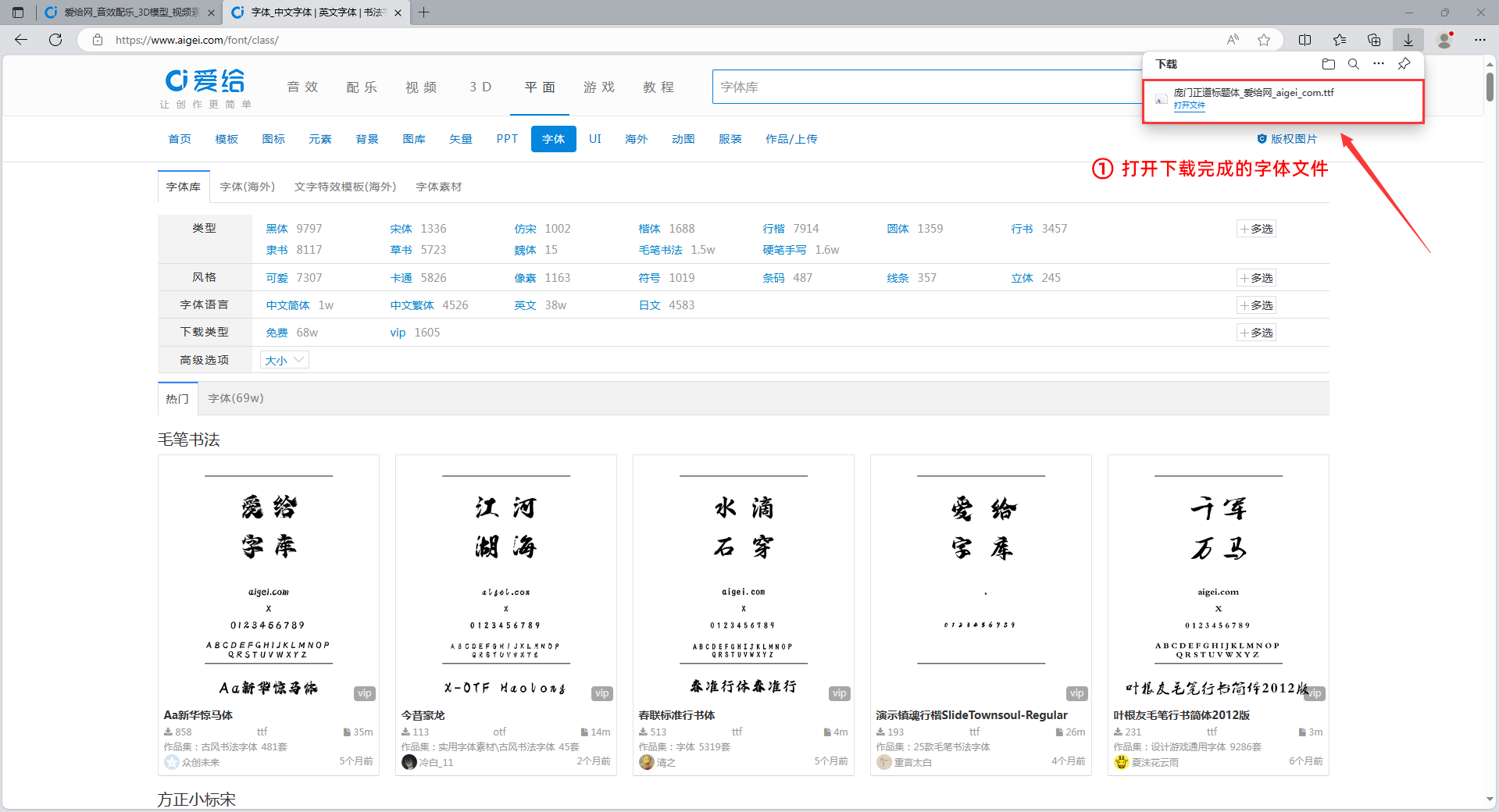Screen dimensions: 1499x812
Task: Enable 多选 for the 类型 row
Action: pos(1257,229)
